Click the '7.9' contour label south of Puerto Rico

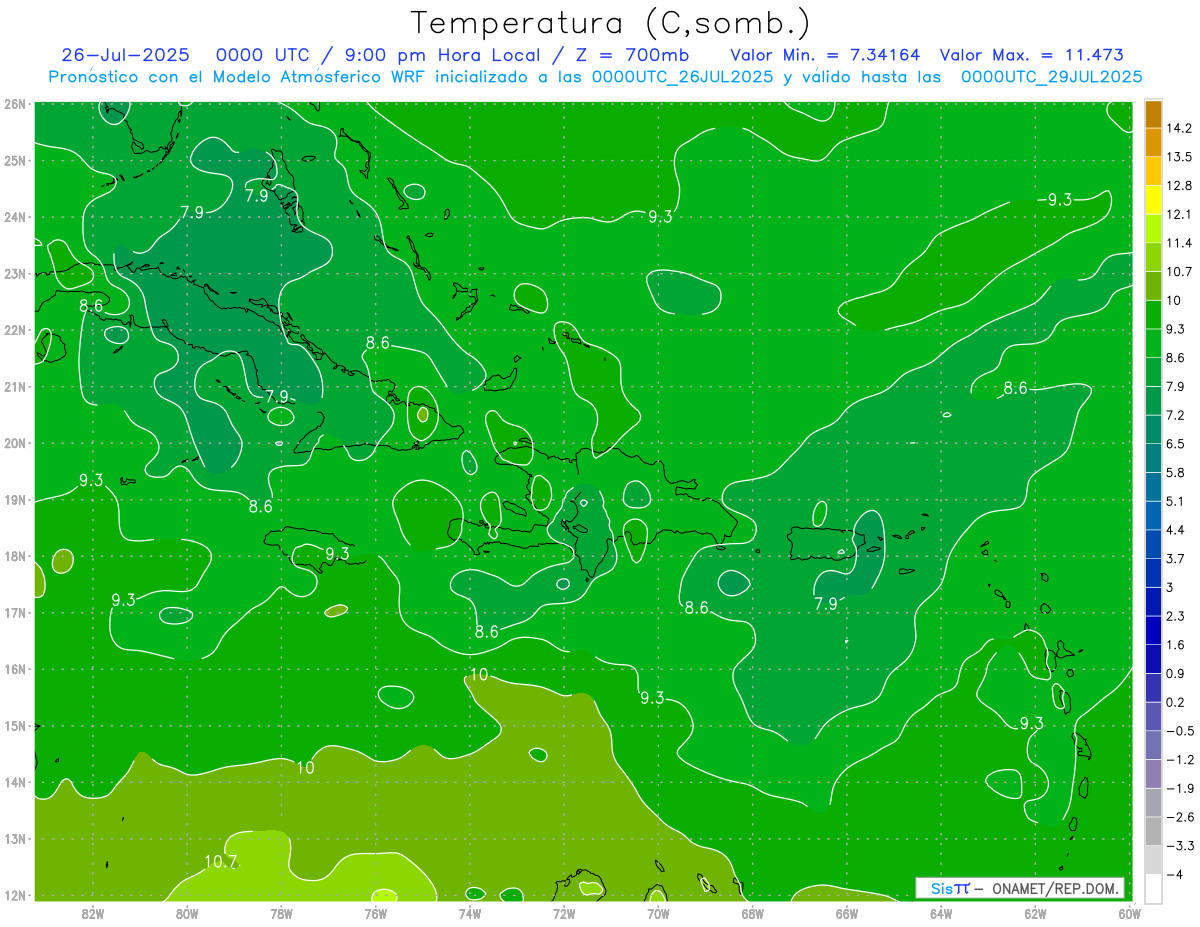[826, 604]
